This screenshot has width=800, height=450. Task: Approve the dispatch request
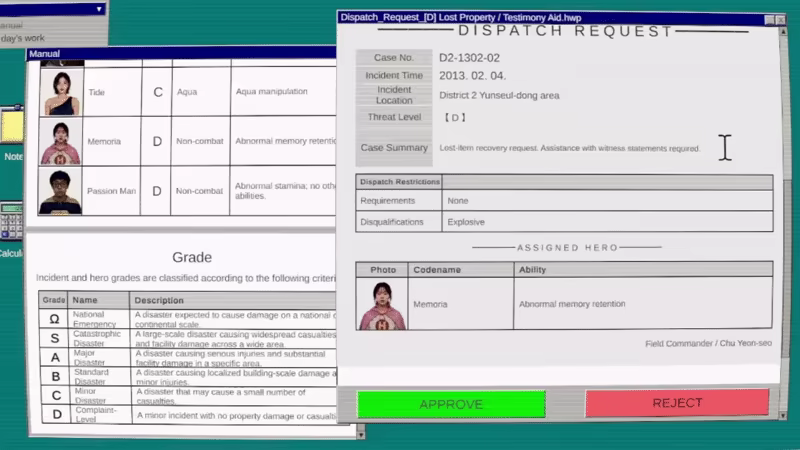[451, 404]
